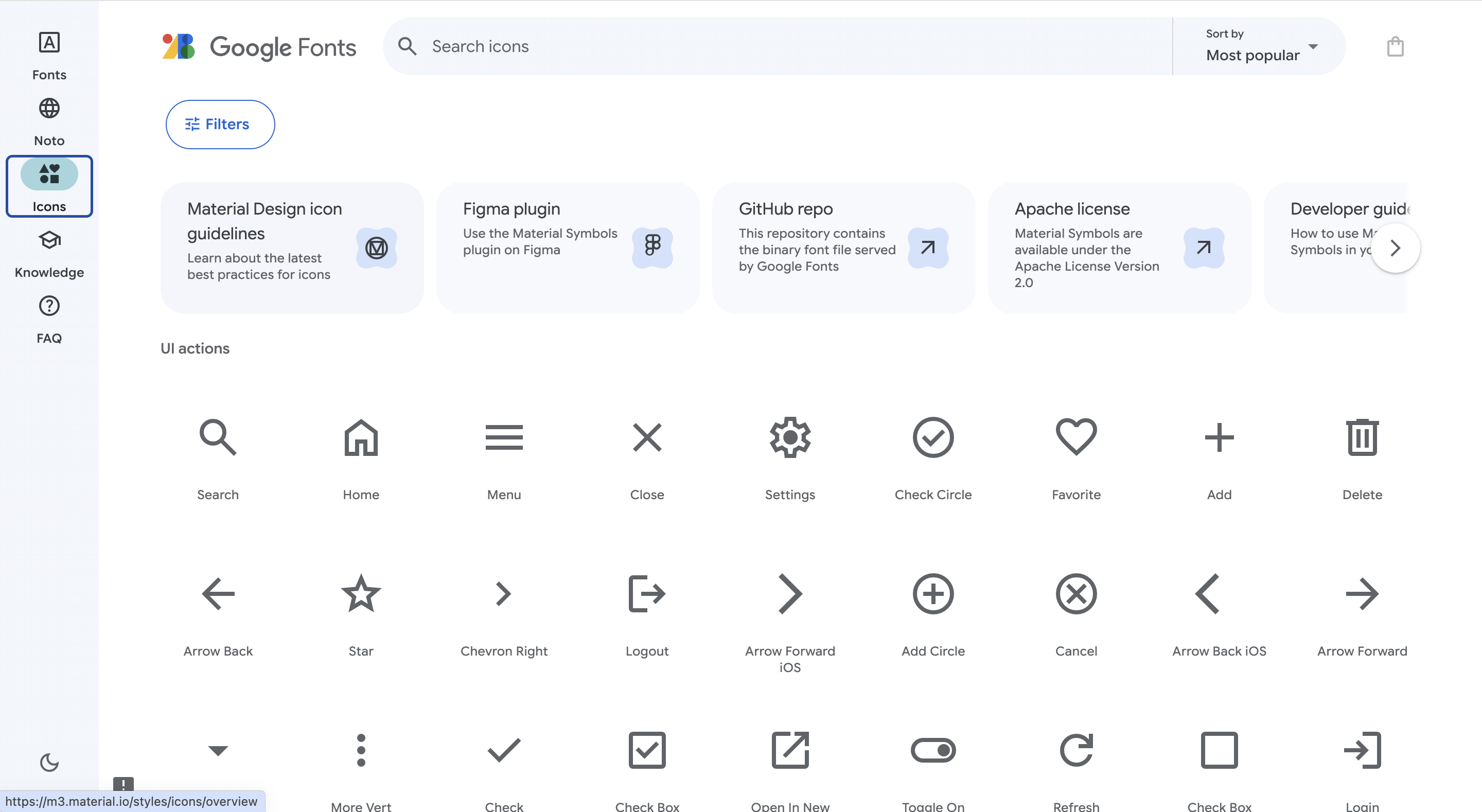Choose the Cancel icon
The image size is (1482, 812).
coord(1076,594)
